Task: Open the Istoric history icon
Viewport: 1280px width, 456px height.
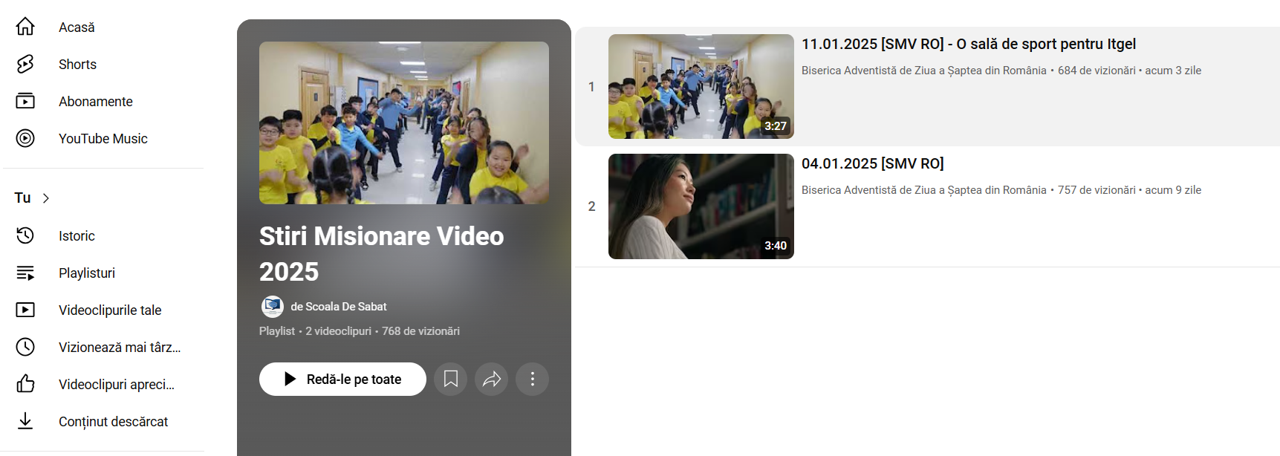Action: coord(25,236)
